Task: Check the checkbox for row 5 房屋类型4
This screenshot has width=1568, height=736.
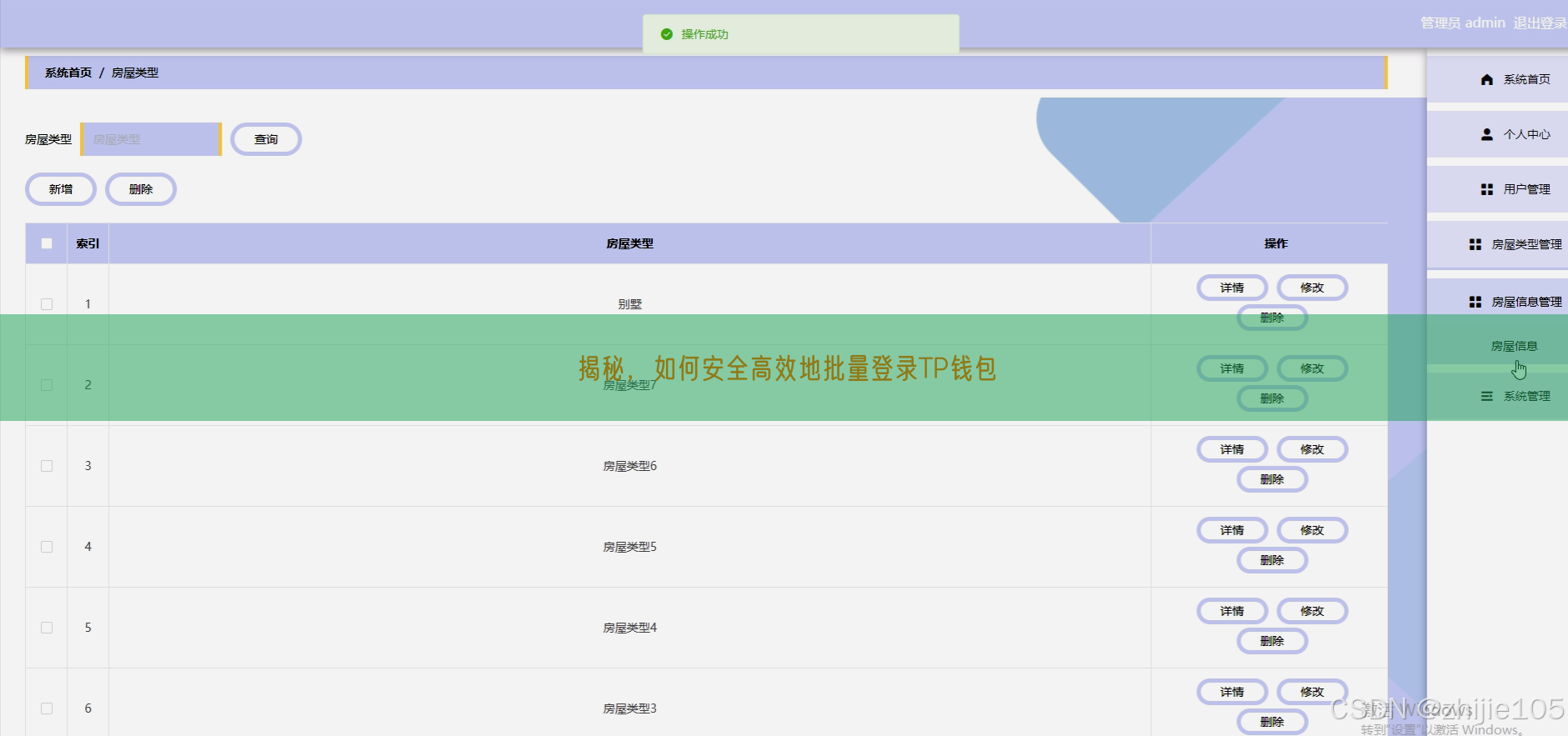Action: point(47,628)
